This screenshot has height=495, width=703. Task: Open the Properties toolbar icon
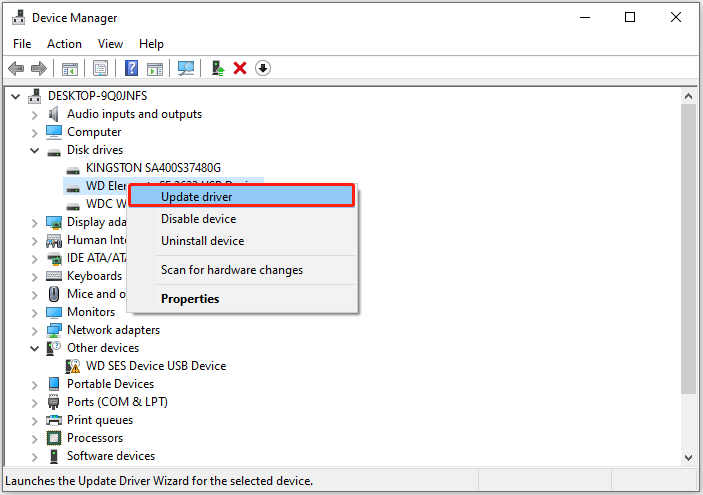tap(100, 69)
